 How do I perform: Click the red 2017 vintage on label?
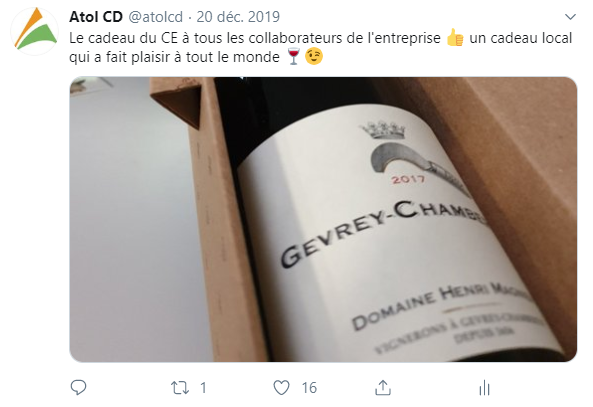pyautogui.click(x=408, y=179)
